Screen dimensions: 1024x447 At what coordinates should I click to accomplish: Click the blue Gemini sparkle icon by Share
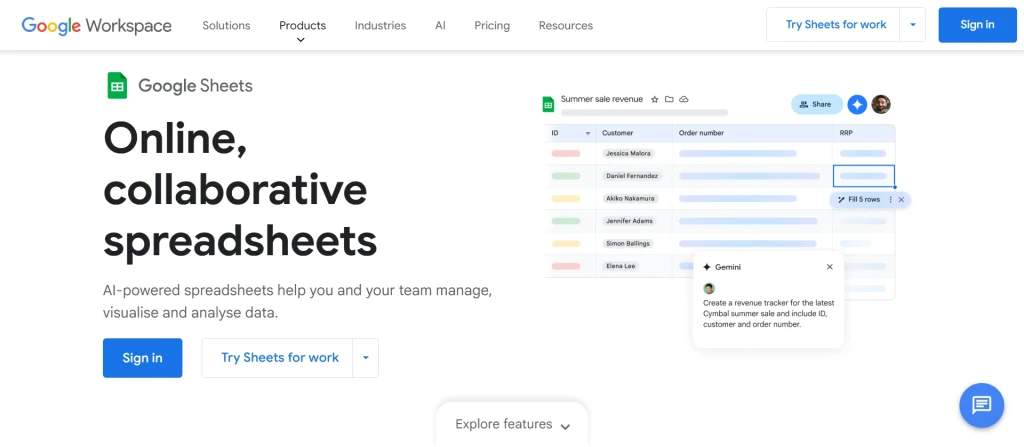(857, 104)
